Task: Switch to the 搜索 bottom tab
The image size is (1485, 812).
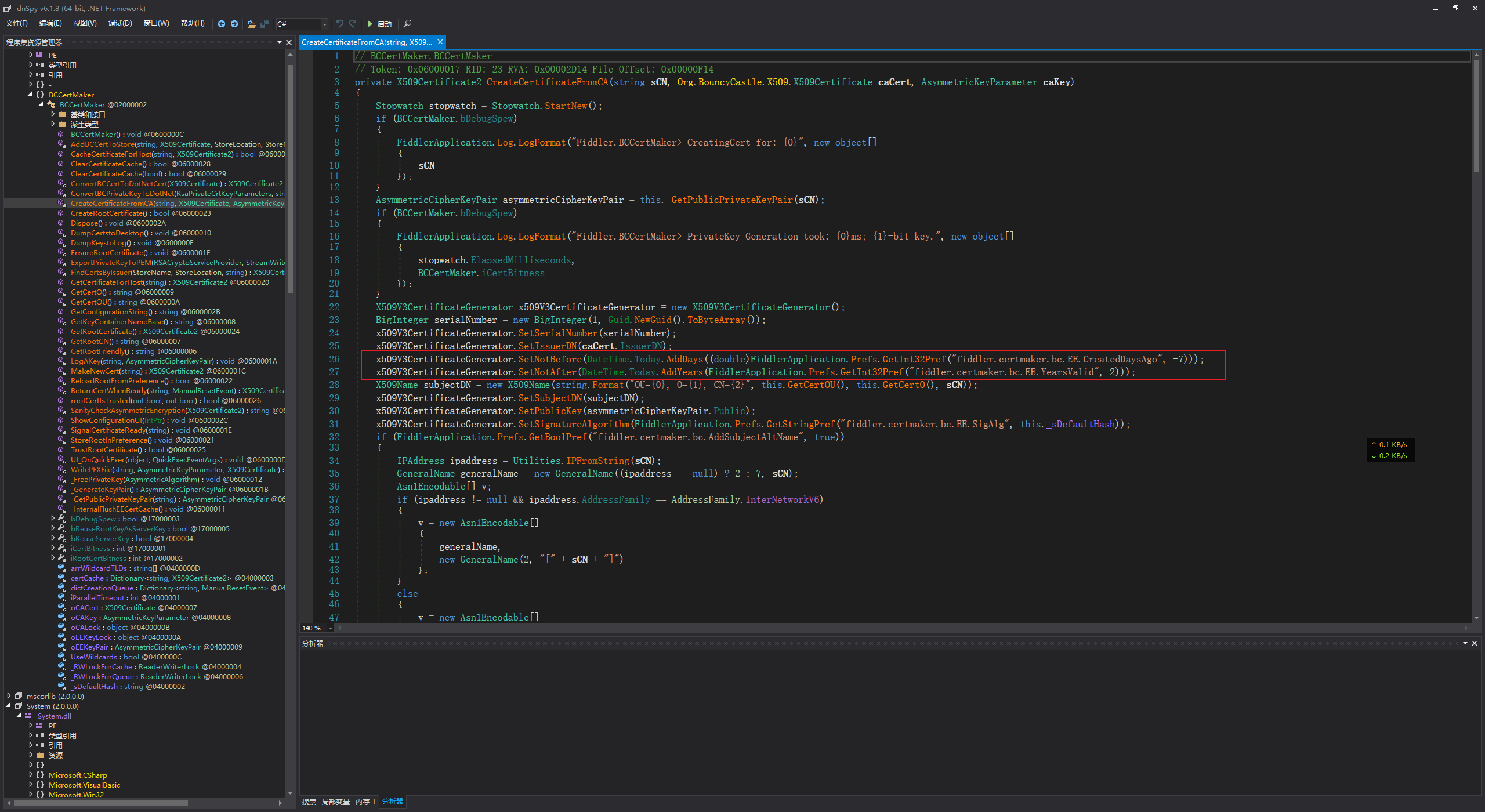Action: 309,802
